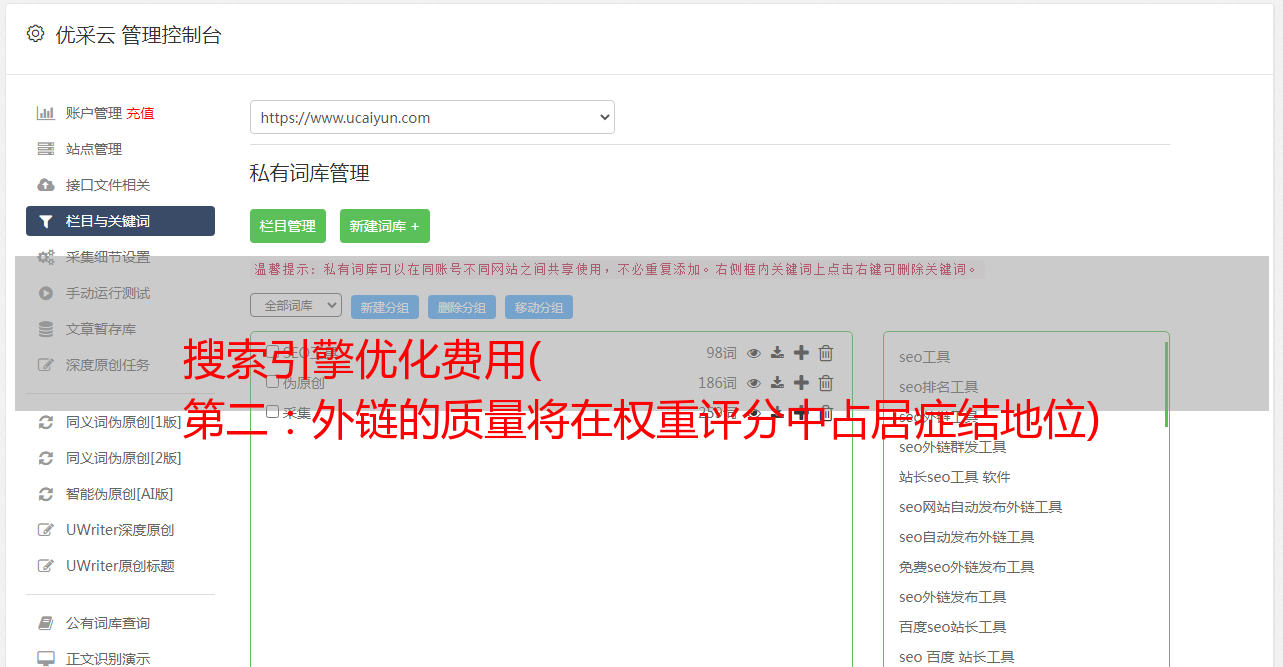1283x667 pixels.
Task: Tick the checkbox for the 伪原创 library
Action: click(x=272, y=382)
